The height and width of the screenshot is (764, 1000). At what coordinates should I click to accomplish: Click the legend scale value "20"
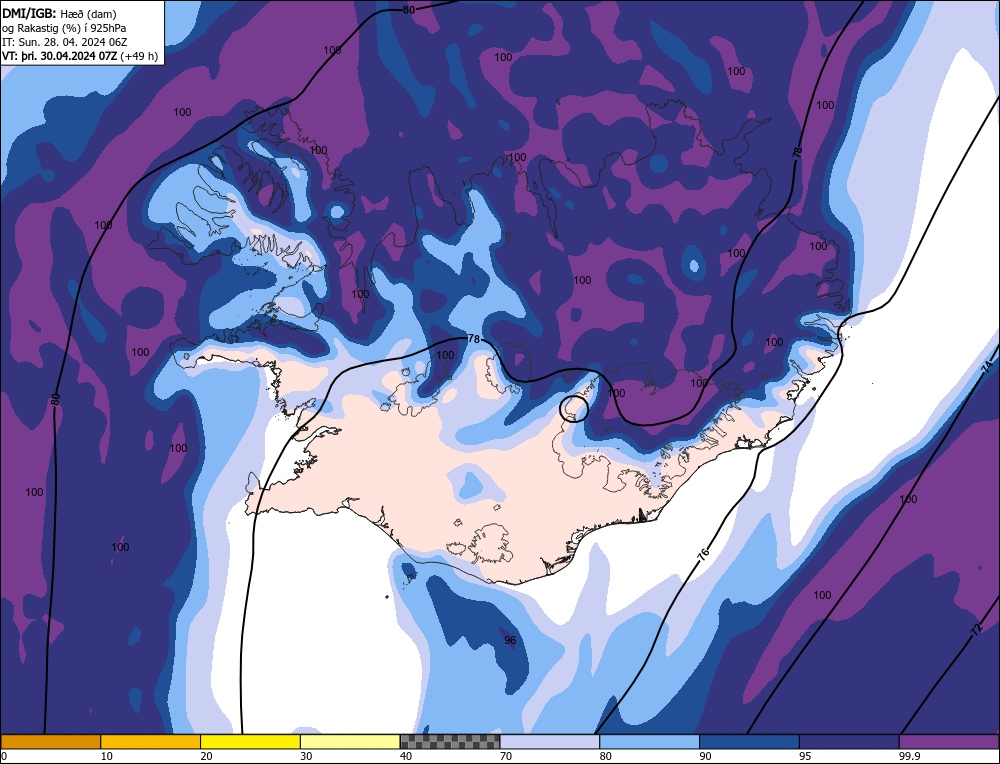click(206, 756)
